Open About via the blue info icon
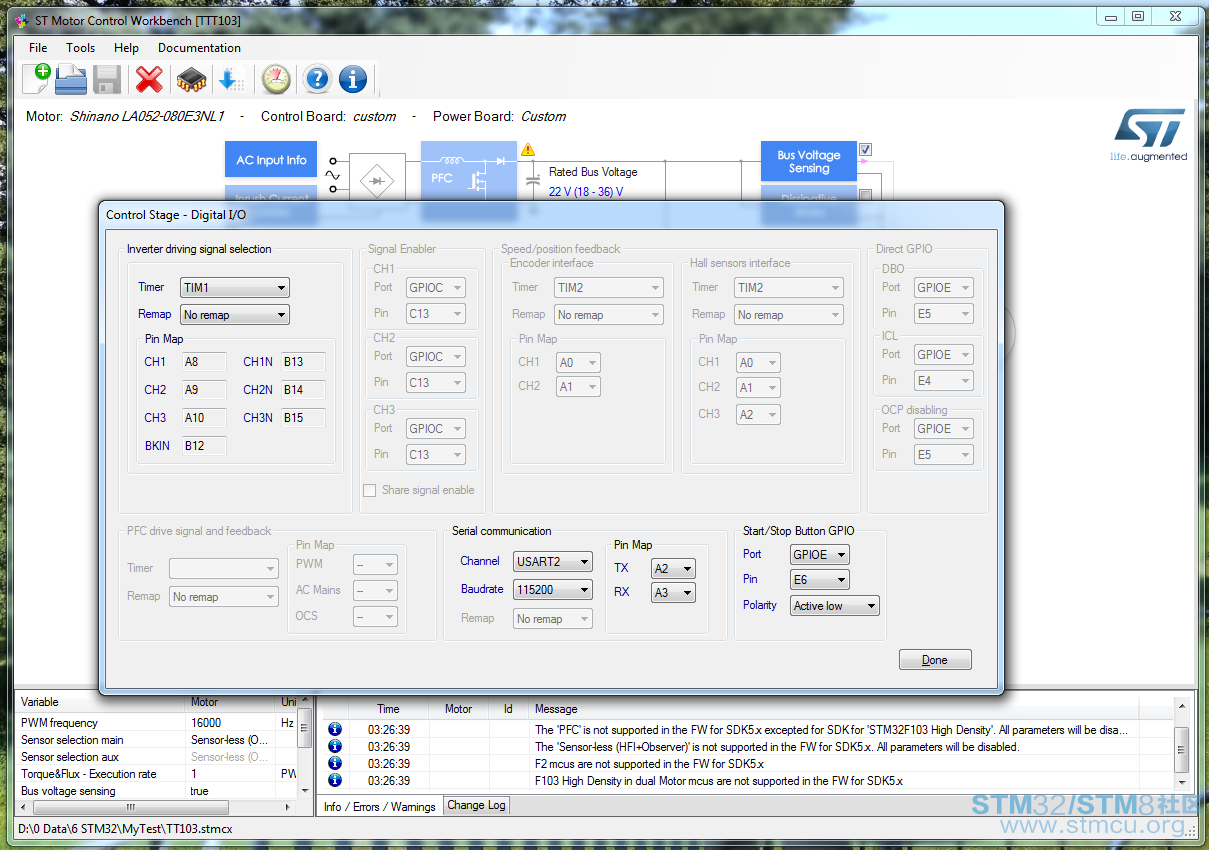The image size is (1209, 850). pos(352,79)
